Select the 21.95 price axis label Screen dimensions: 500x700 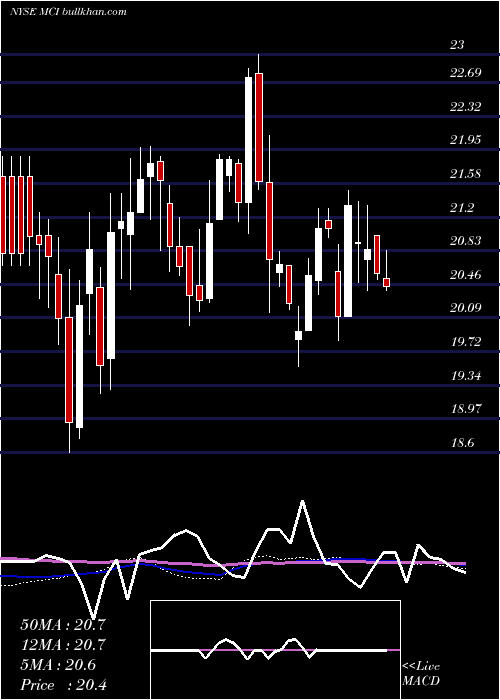pos(466,140)
